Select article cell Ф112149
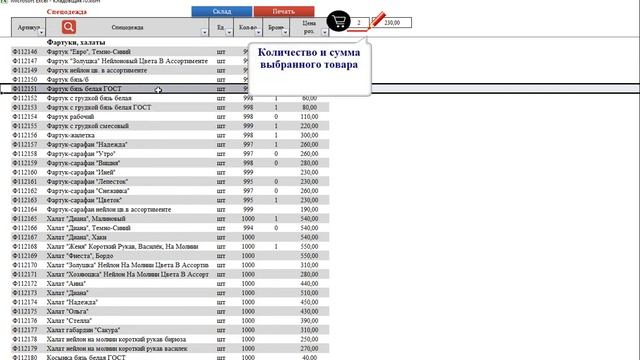 pos(24,70)
